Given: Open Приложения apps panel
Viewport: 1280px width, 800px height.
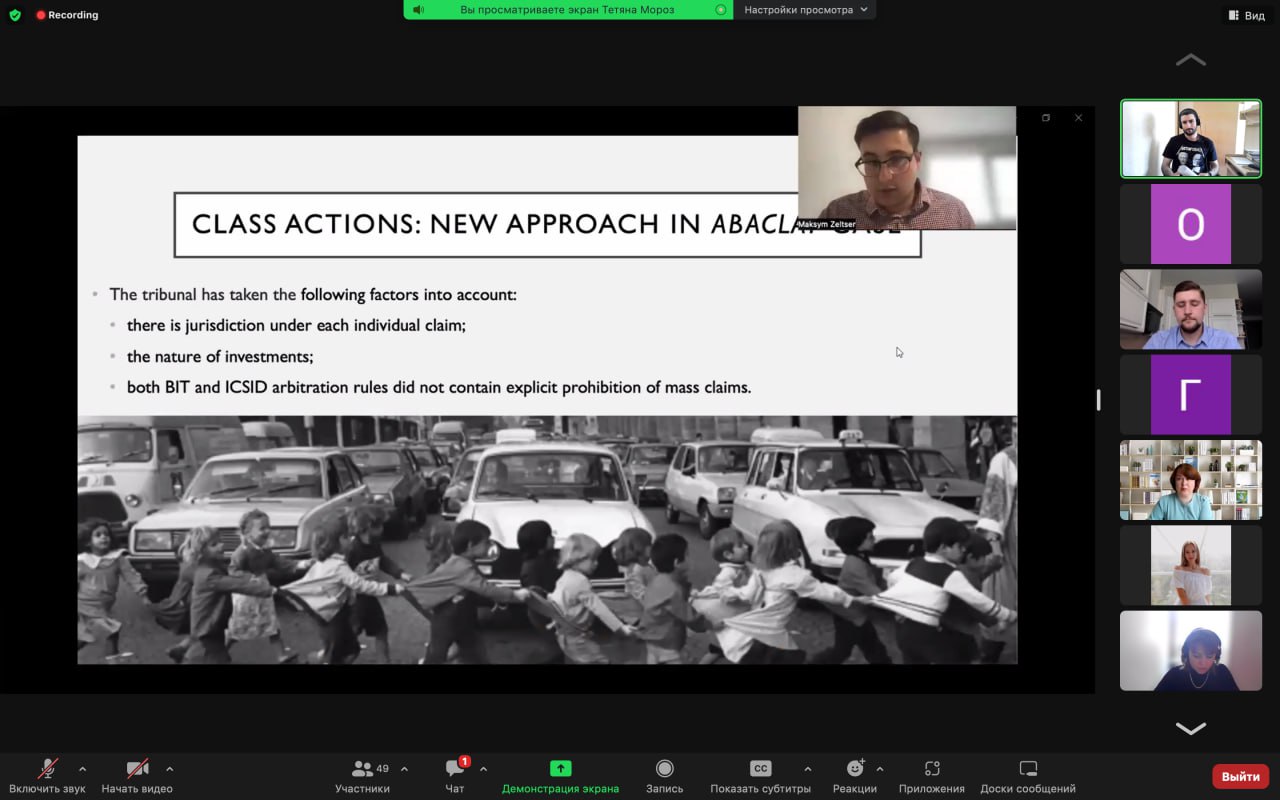Looking at the screenshot, I should coord(932,769).
